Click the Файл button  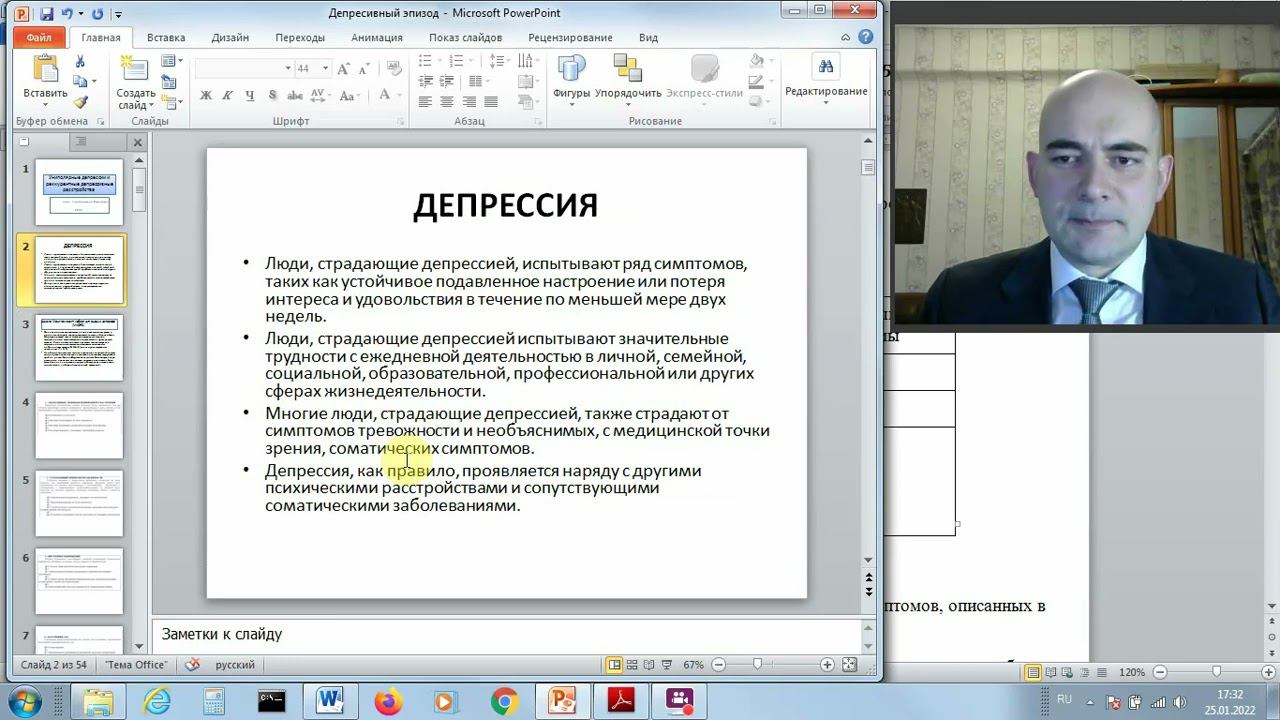pyautogui.click(x=39, y=38)
